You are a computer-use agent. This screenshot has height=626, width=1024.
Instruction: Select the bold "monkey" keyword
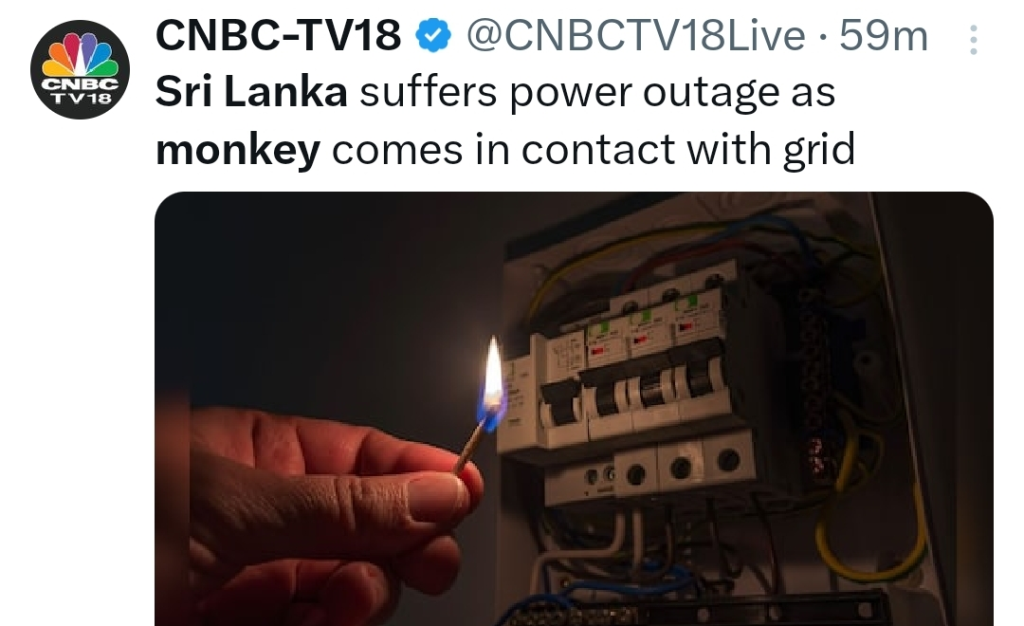tap(239, 149)
